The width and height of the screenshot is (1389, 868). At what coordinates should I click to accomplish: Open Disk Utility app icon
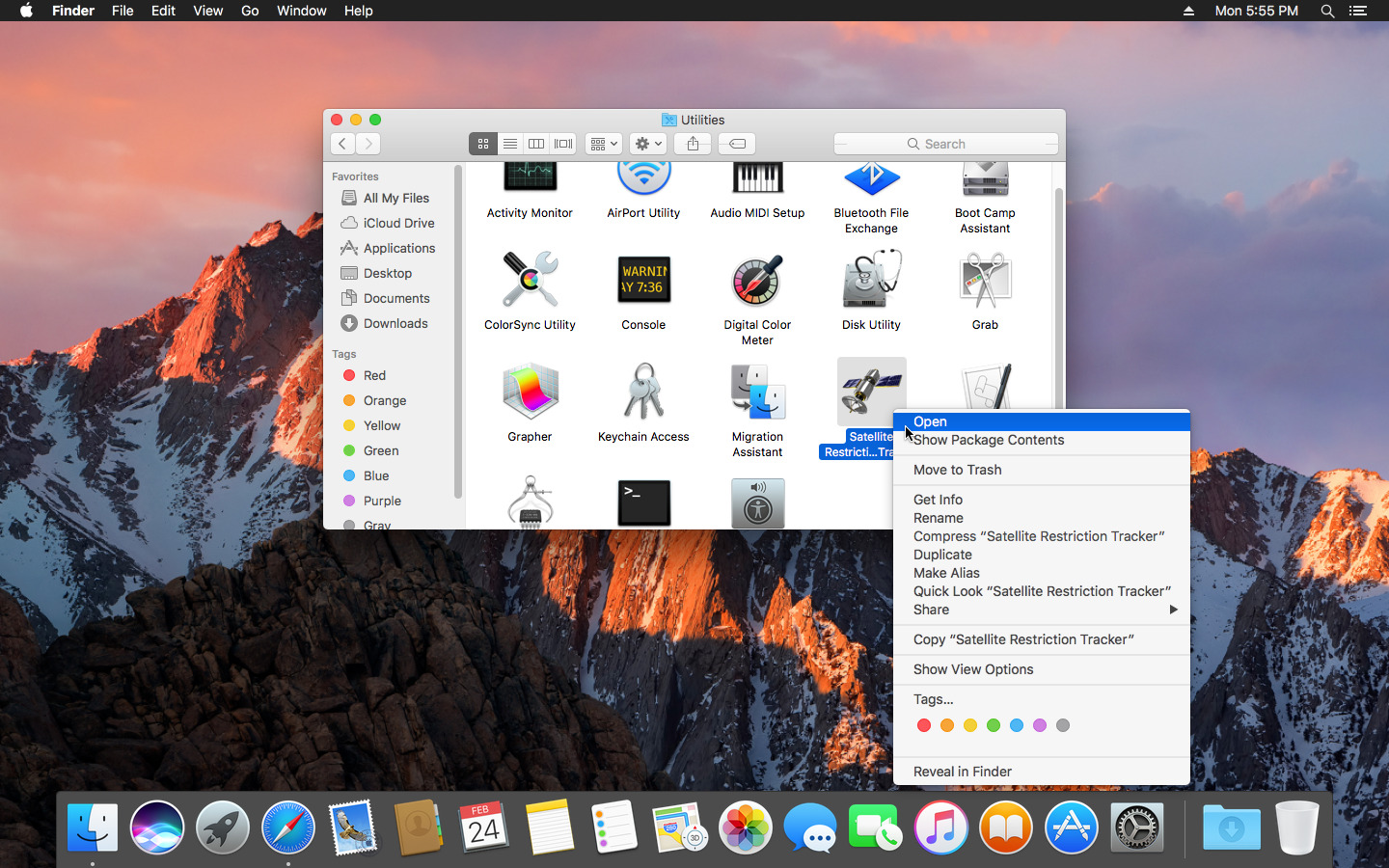point(871,281)
